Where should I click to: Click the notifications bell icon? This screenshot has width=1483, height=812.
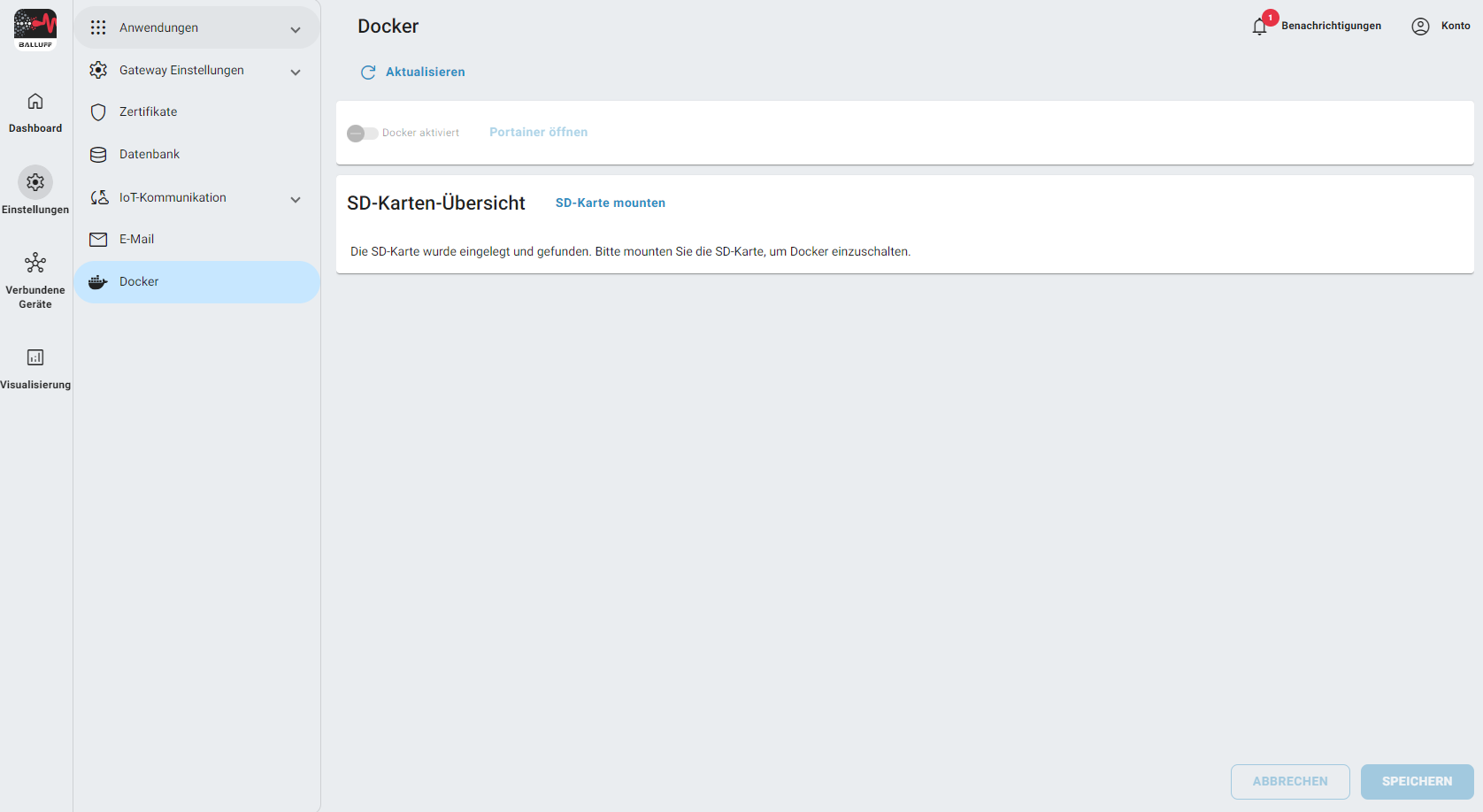coord(1260,27)
